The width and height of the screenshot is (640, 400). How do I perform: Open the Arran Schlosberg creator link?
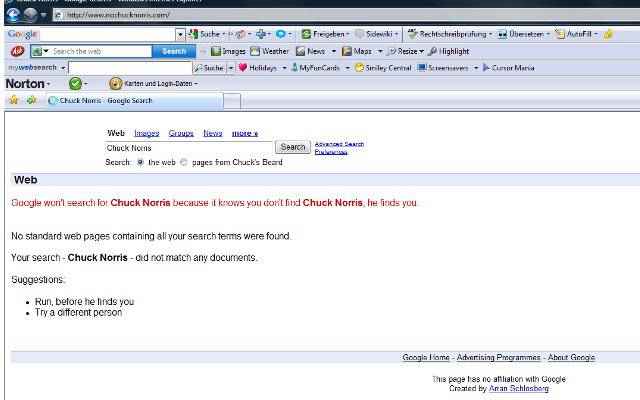click(x=518, y=389)
